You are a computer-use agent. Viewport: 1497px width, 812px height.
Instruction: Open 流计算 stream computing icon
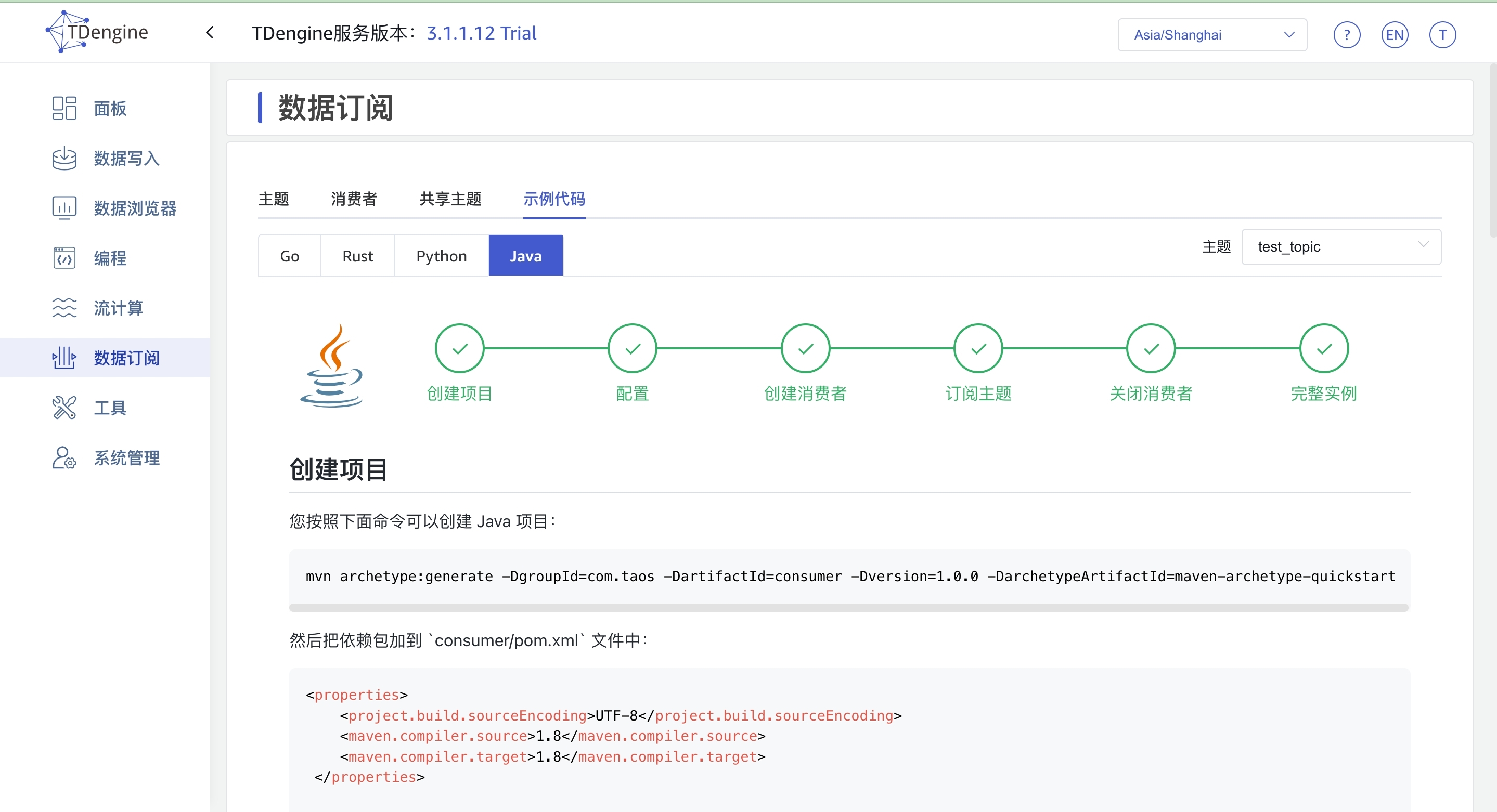tap(64, 308)
